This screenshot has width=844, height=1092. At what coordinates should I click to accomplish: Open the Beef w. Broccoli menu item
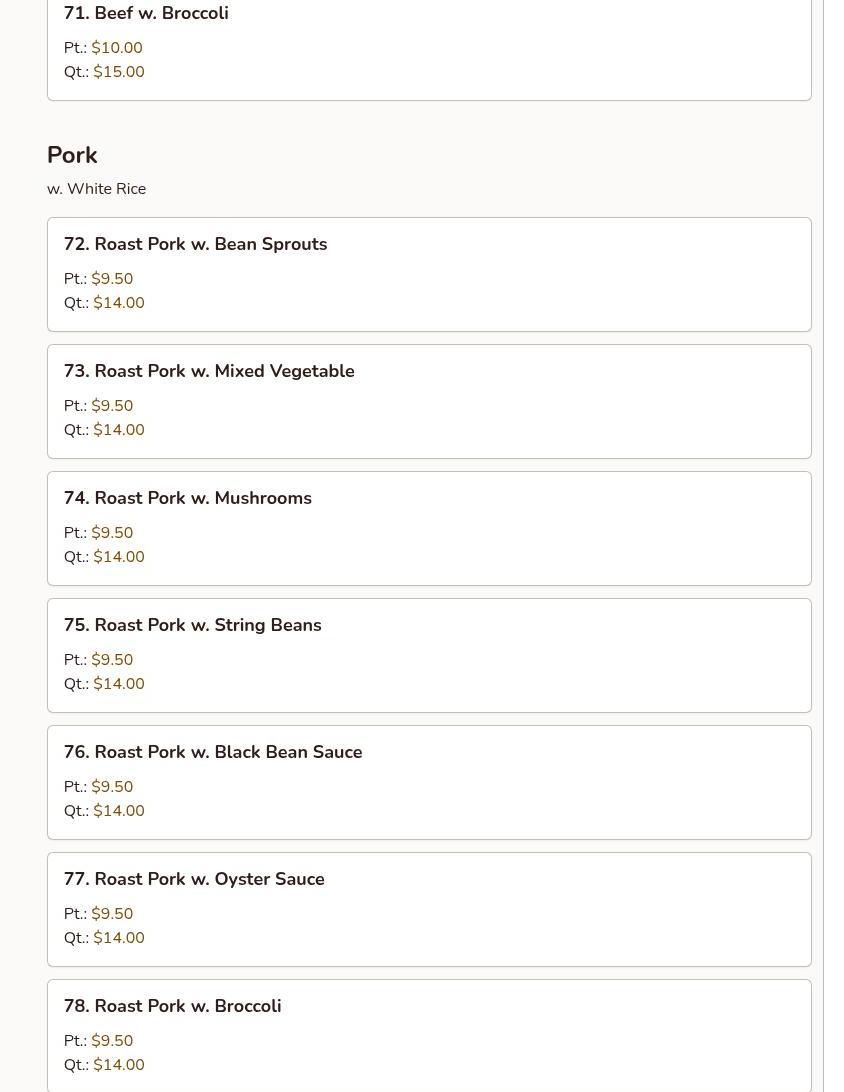(146, 13)
